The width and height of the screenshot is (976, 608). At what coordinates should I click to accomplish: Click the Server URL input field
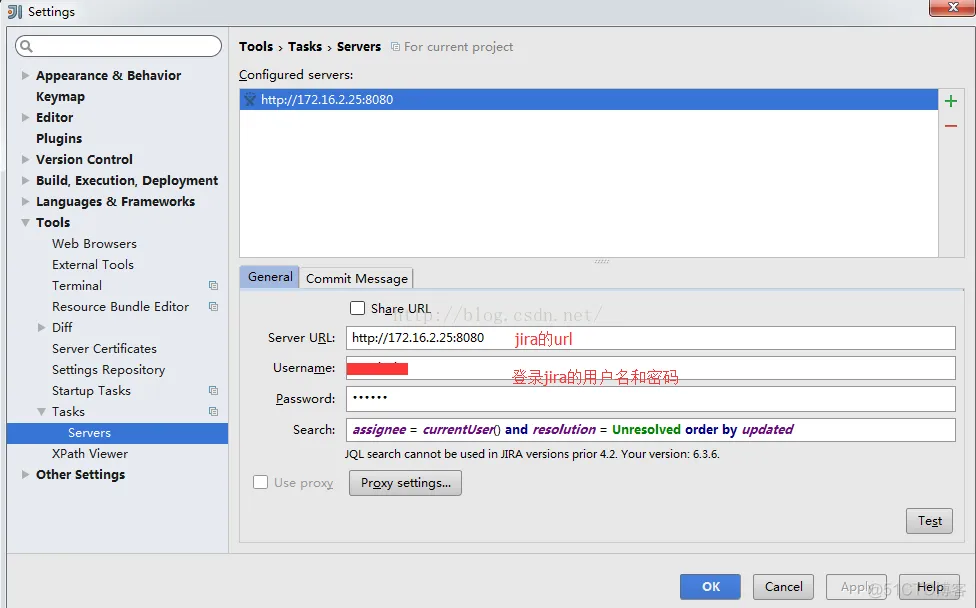[650, 338]
